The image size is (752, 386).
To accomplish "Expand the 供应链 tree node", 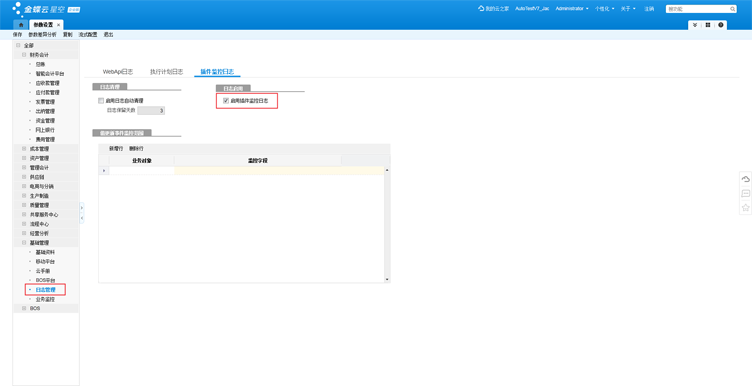I will pyautogui.click(x=24, y=177).
